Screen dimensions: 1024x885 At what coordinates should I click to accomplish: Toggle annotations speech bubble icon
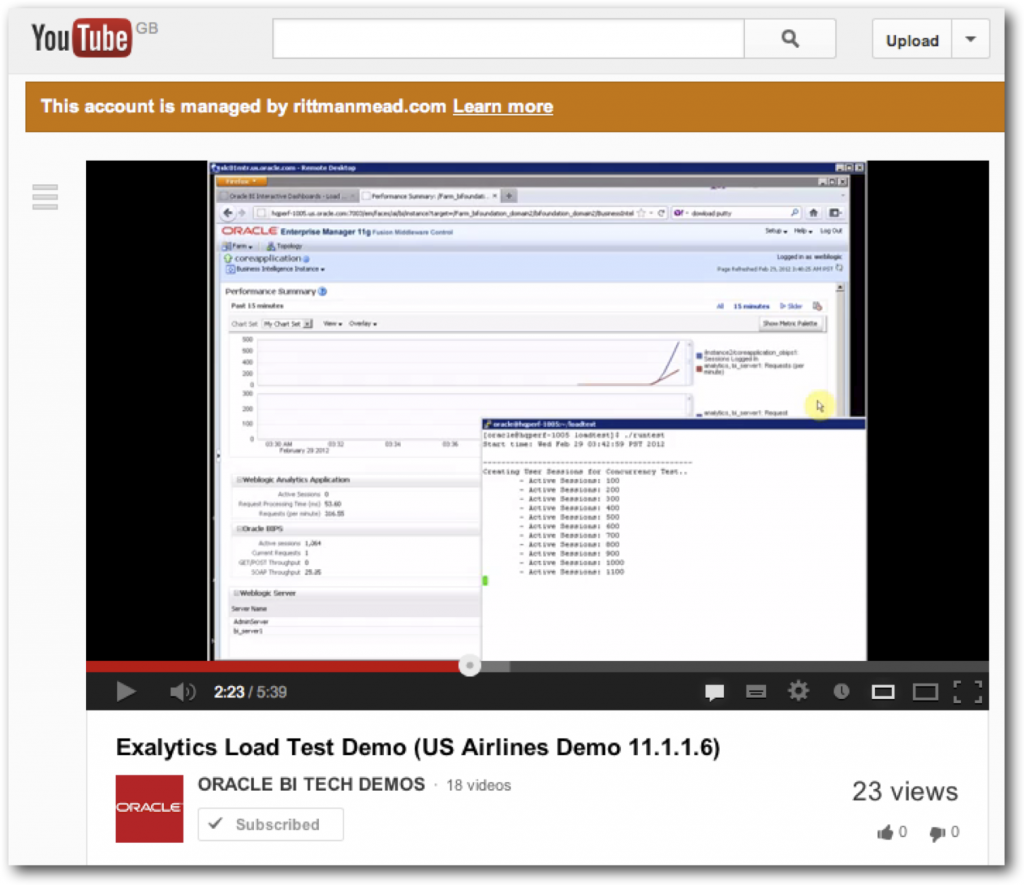coord(714,692)
